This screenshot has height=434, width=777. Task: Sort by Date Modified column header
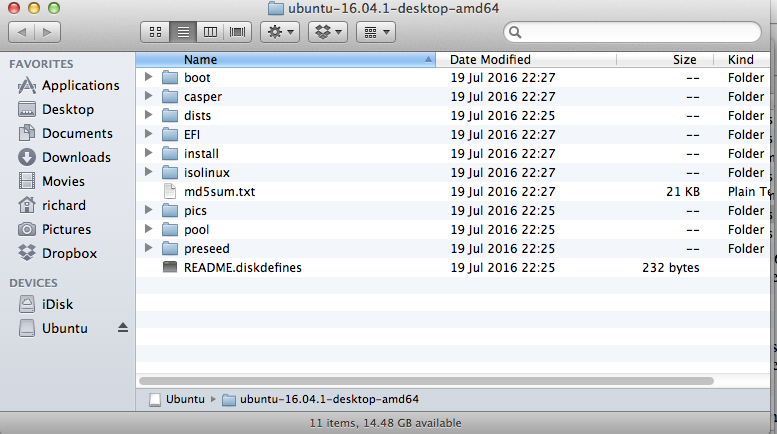point(526,59)
